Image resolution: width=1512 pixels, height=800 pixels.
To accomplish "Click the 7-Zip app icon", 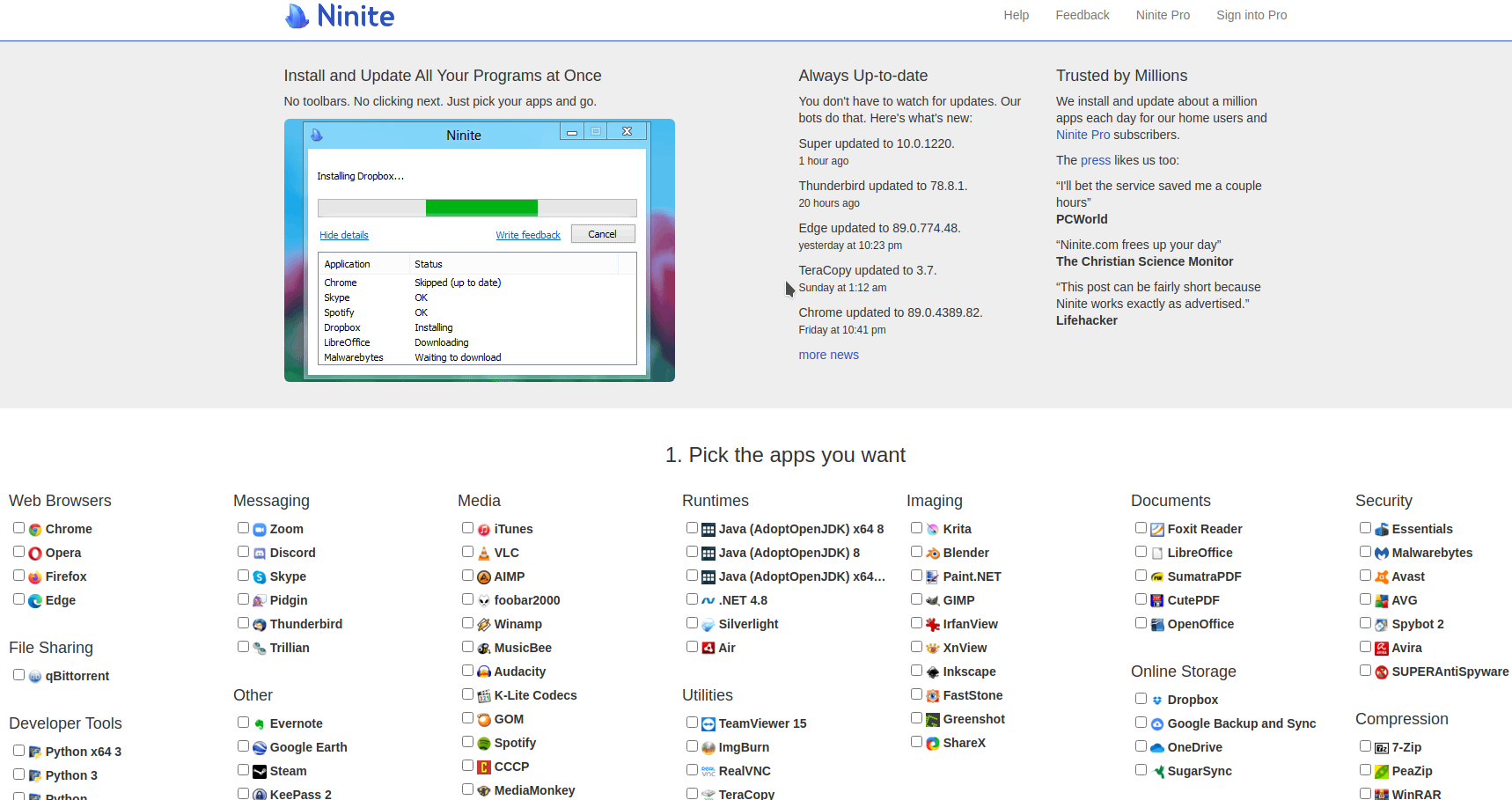I will tap(1382, 748).
